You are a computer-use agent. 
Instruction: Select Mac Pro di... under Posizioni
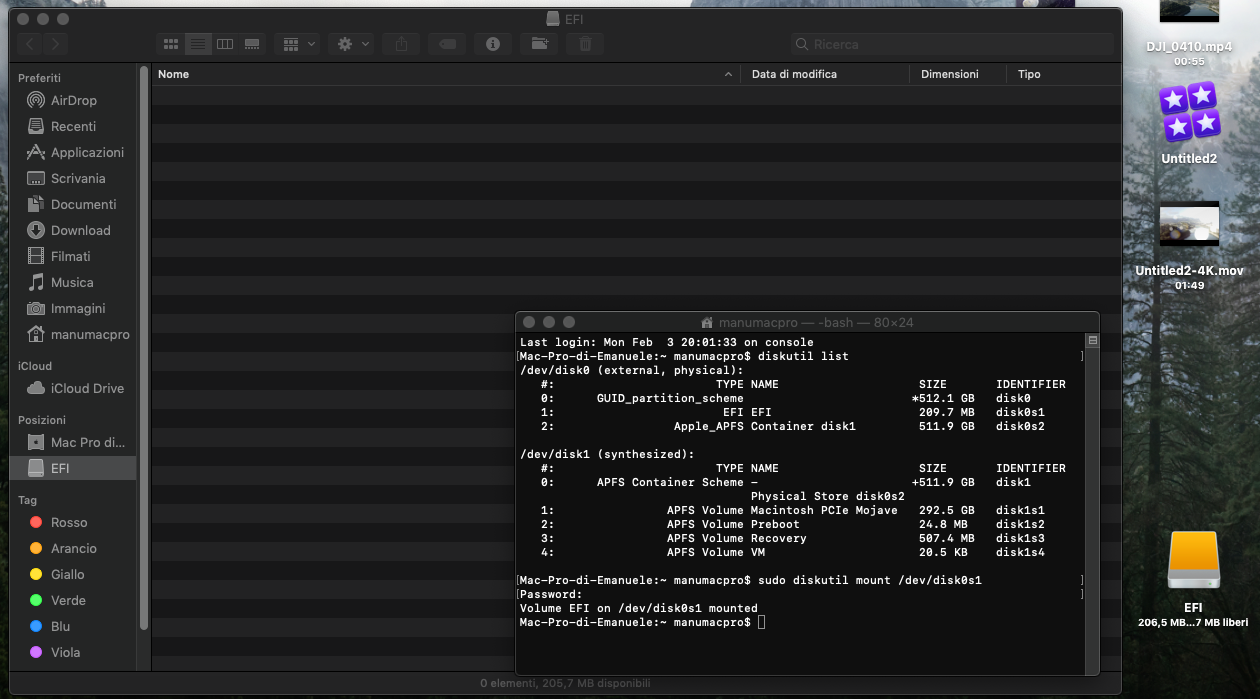click(x=73, y=442)
